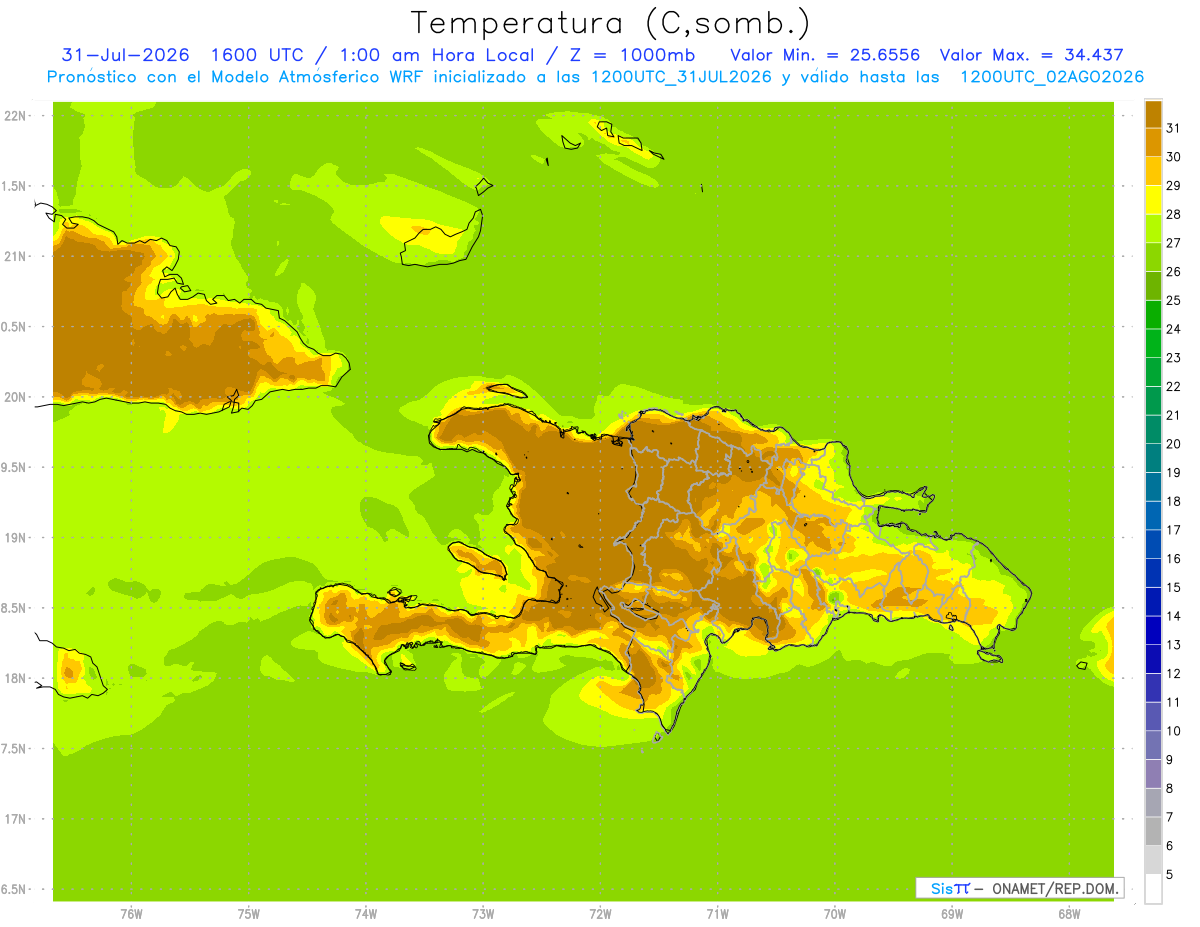Click the colorbar value label 25
The image size is (1200, 927).
point(1173,300)
